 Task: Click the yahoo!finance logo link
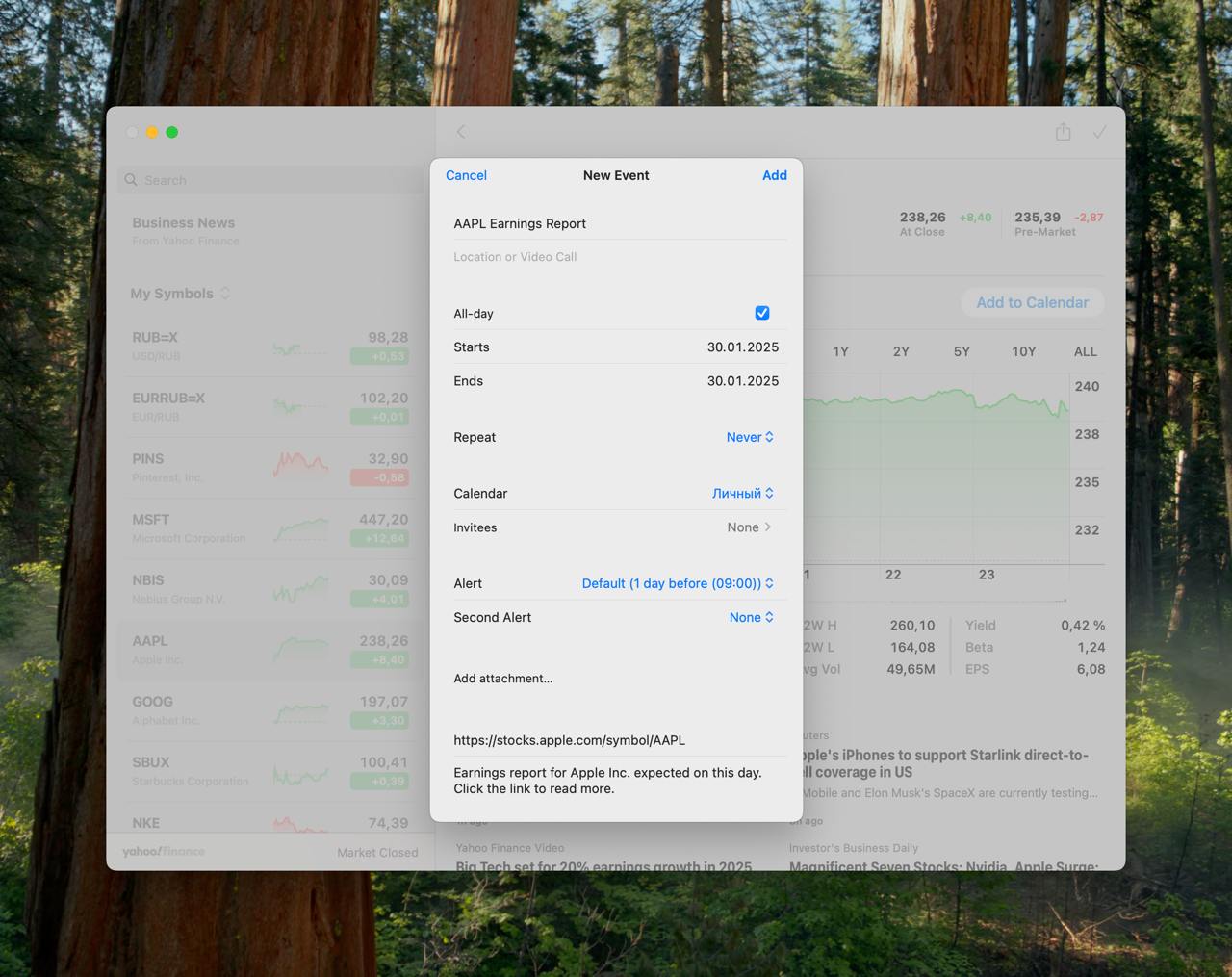coord(164,852)
